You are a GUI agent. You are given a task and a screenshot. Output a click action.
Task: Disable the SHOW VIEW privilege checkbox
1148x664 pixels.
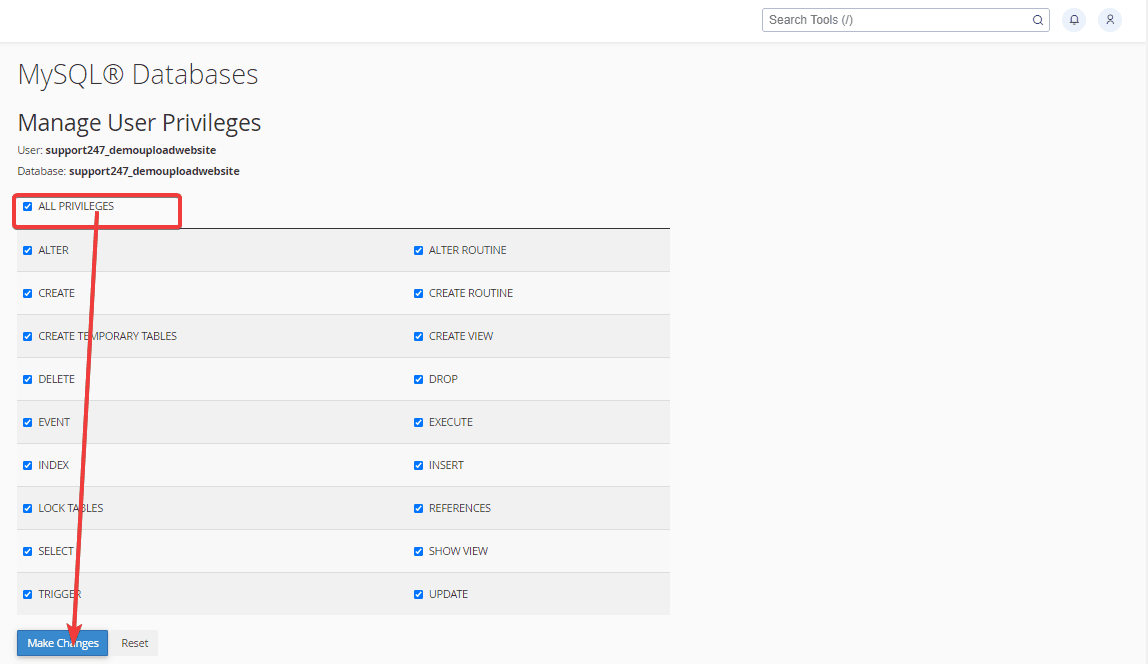pyautogui.click(x=419, y=552)
